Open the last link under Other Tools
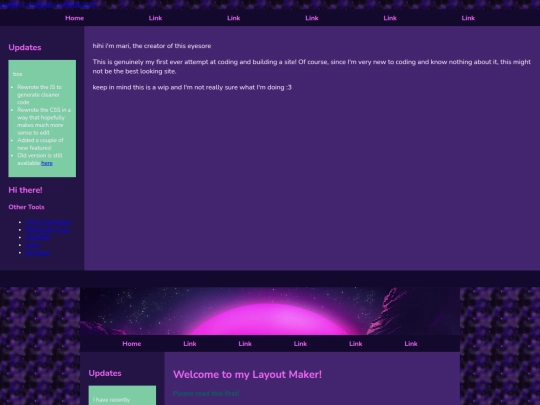This screenshot has height=405, width=540. tap(38, 253)
